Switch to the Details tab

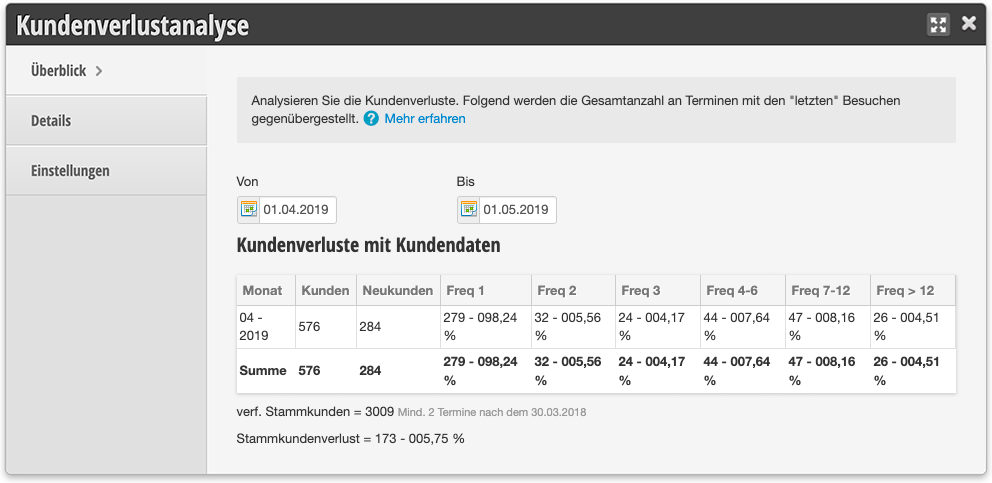[106, 120]
